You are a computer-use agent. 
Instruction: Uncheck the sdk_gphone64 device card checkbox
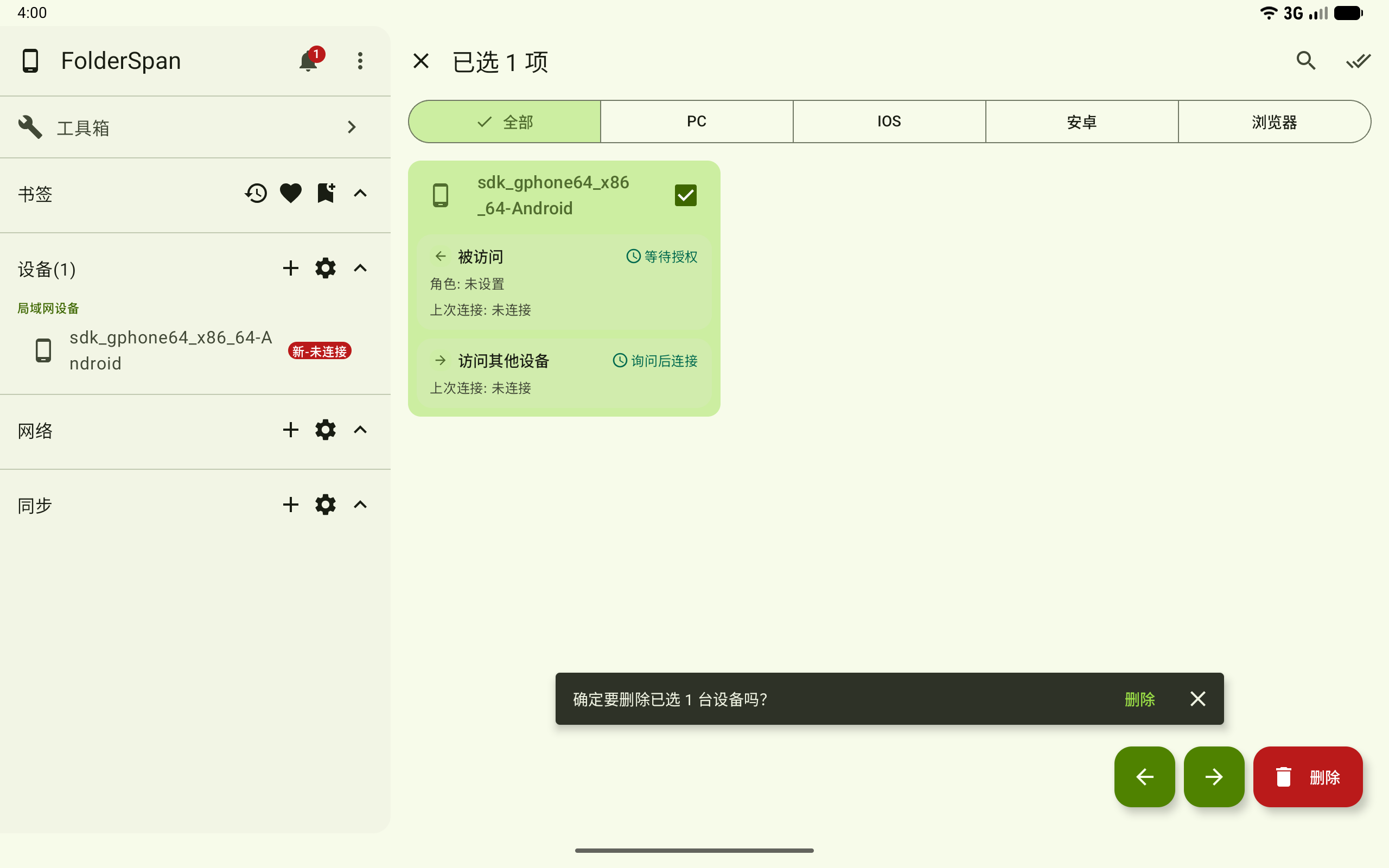pos(685,195)
